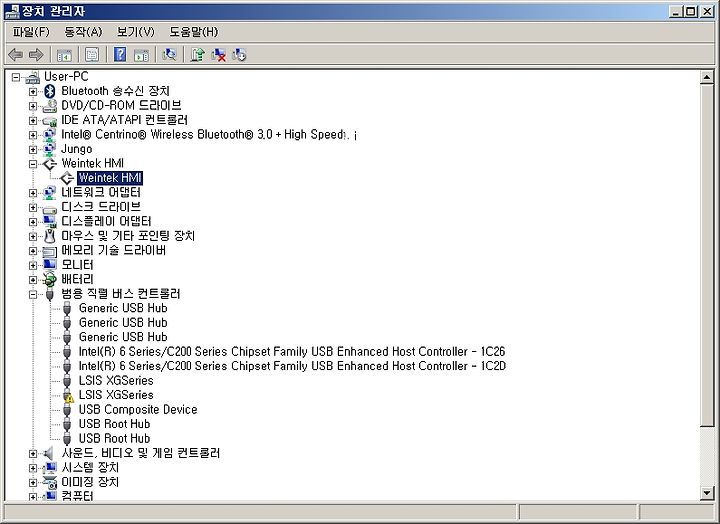The width and height of the screenshot is (720, 524).
Task: Expand the 마우스 및 기타 포인팅 장치 node
Action: tap(33, 237)
